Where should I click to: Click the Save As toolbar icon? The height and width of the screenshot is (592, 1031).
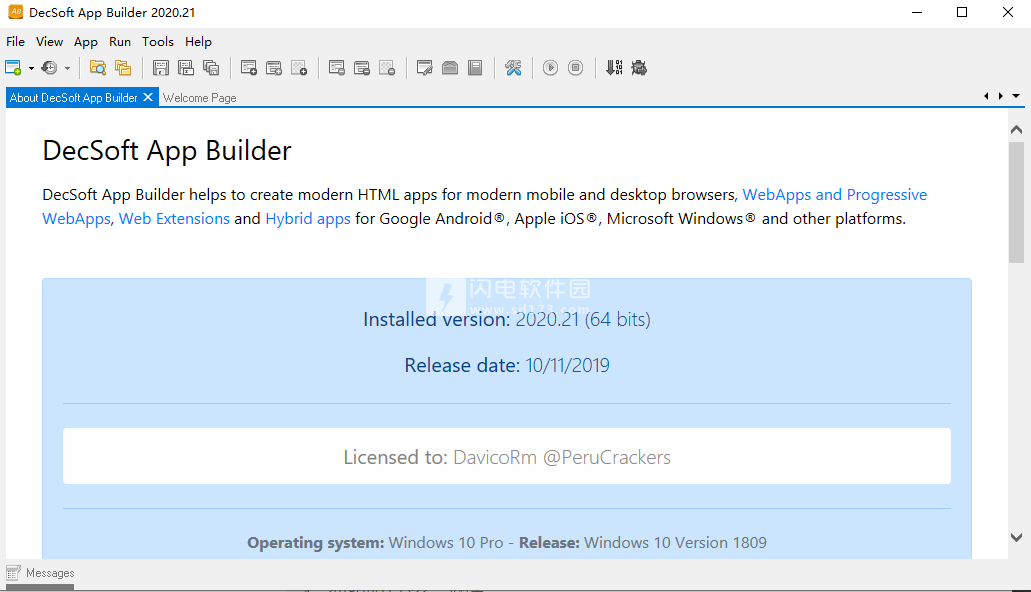click(186, 68)
